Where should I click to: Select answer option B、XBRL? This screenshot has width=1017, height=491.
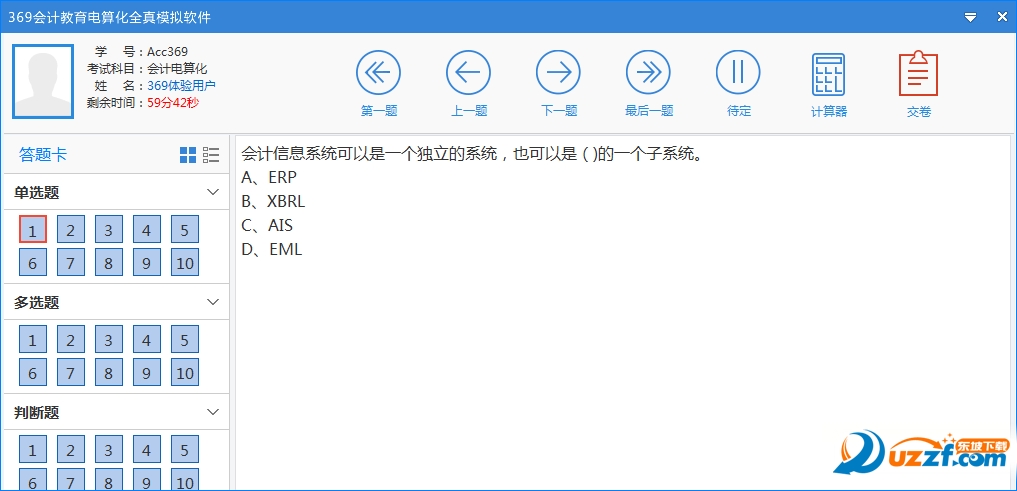pyautogui.click(x=273, y=201)
